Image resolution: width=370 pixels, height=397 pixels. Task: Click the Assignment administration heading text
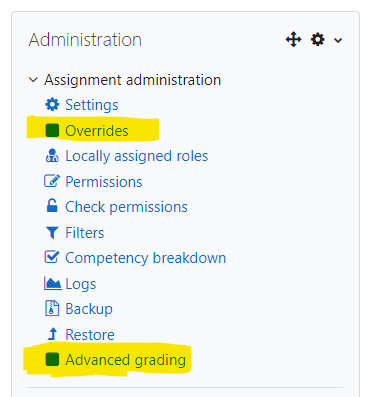pos(132,80)
